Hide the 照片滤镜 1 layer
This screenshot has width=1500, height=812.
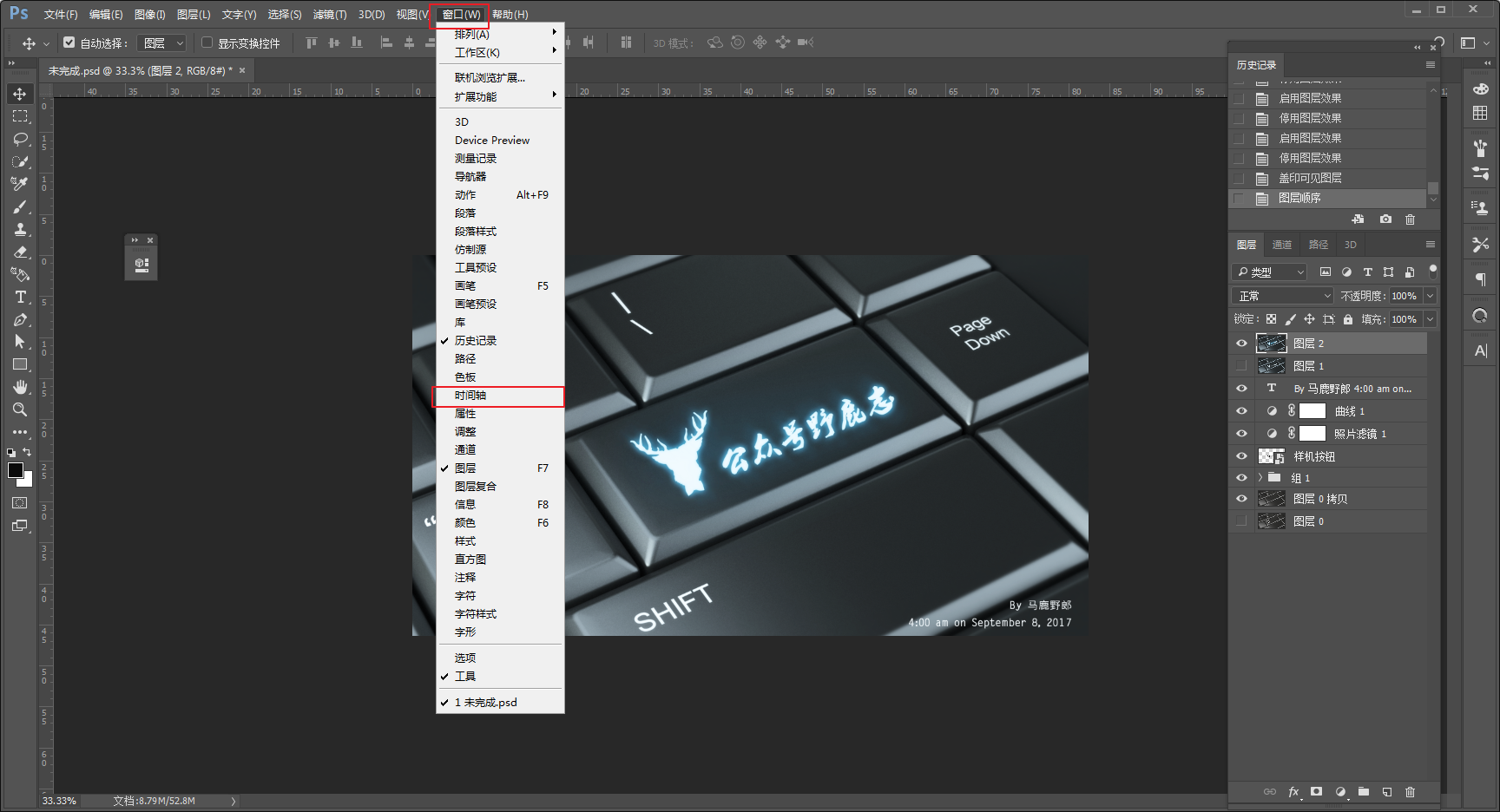[x=1241, y=434]
